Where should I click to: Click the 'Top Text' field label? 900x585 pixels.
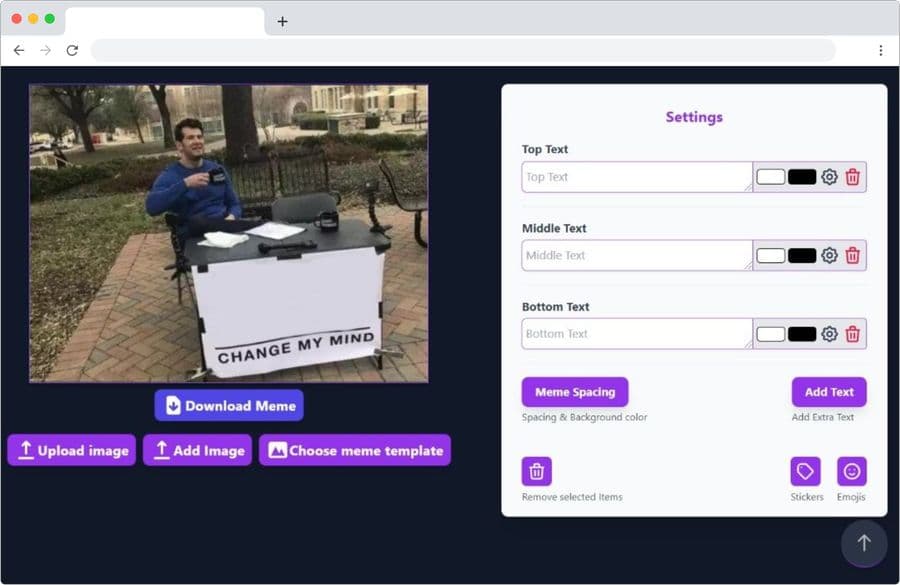click(x=545, y=149)
